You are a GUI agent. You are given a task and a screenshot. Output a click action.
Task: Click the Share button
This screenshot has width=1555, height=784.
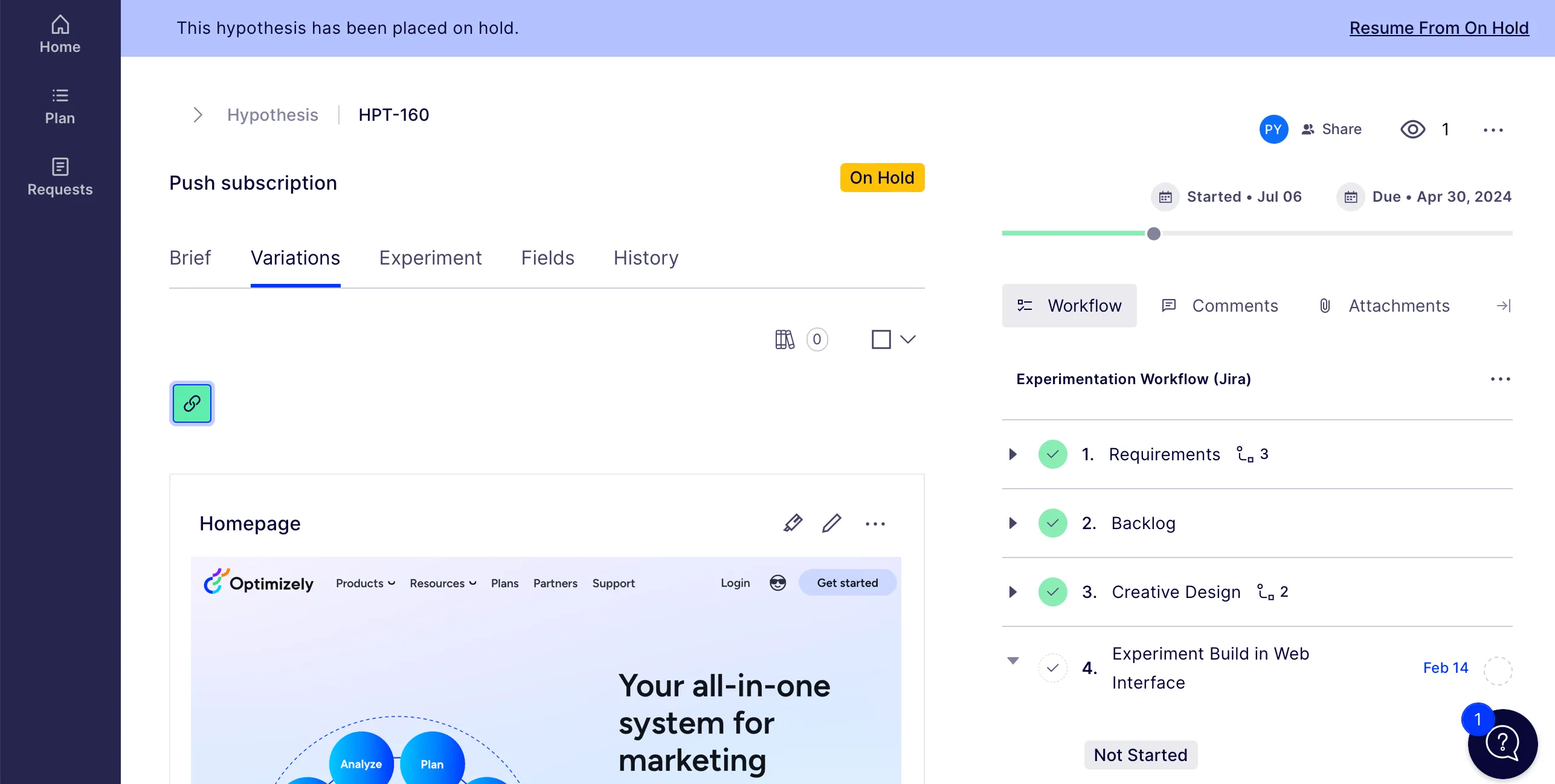point(1331,129)
